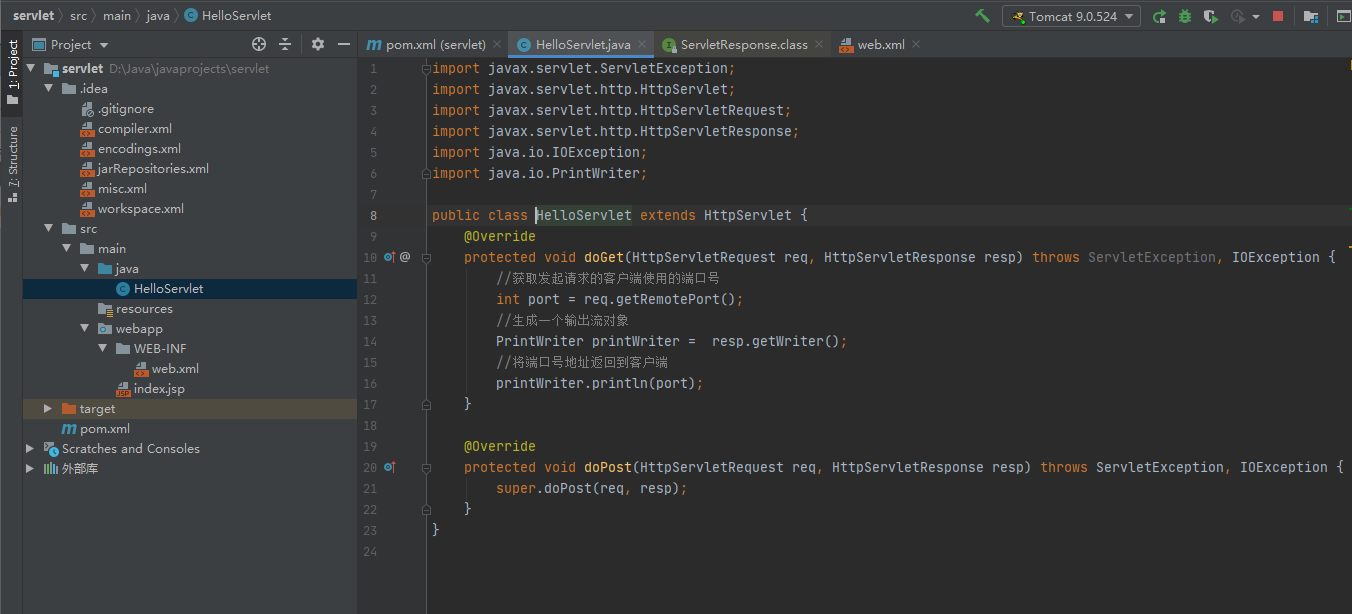This screenshot has width=1352, height=614.
Task: Start debugging with the green bug icon
Action: click(x=1185, y=16)
